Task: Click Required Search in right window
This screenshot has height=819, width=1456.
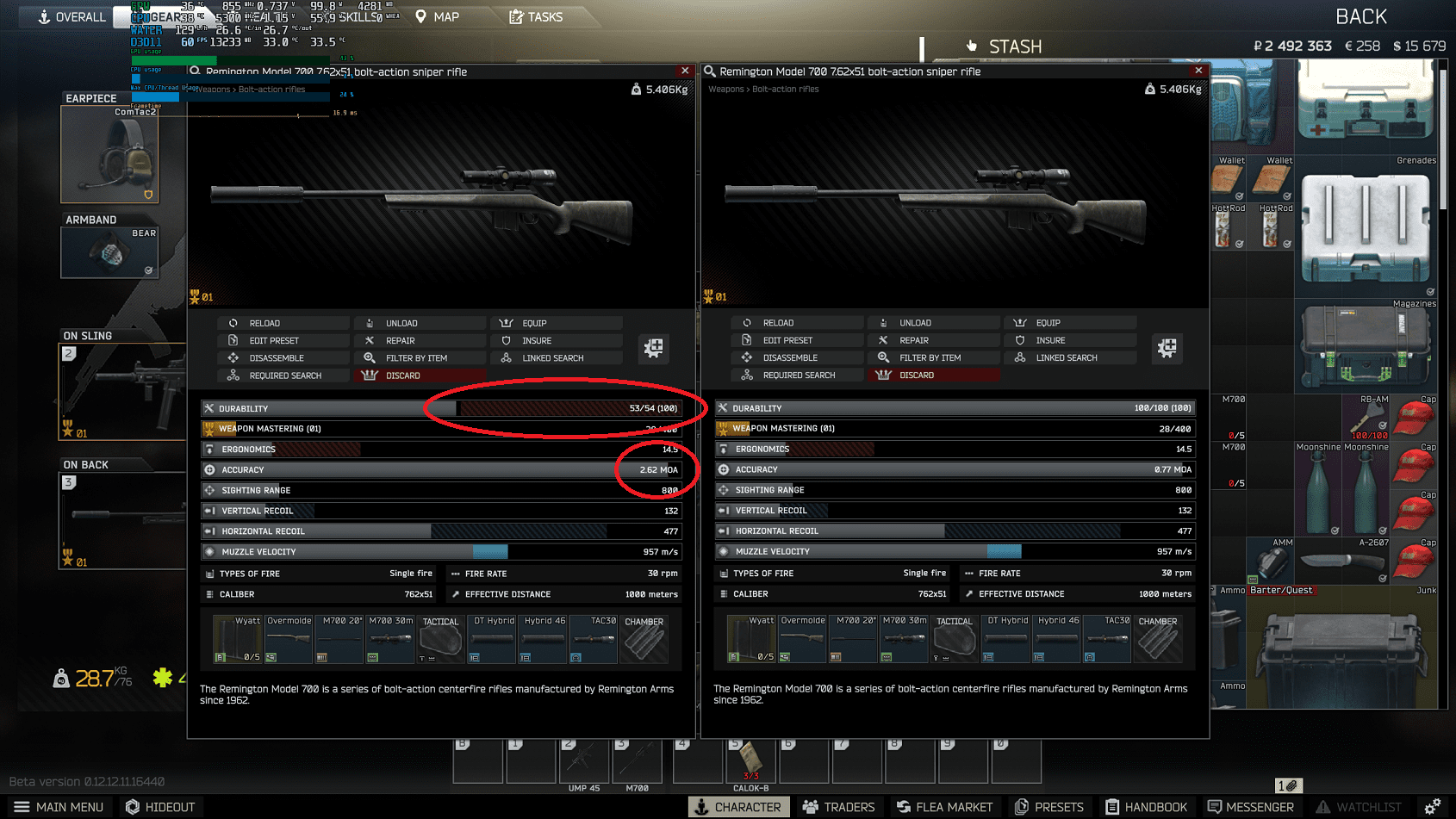Action: tap(797, 375)
